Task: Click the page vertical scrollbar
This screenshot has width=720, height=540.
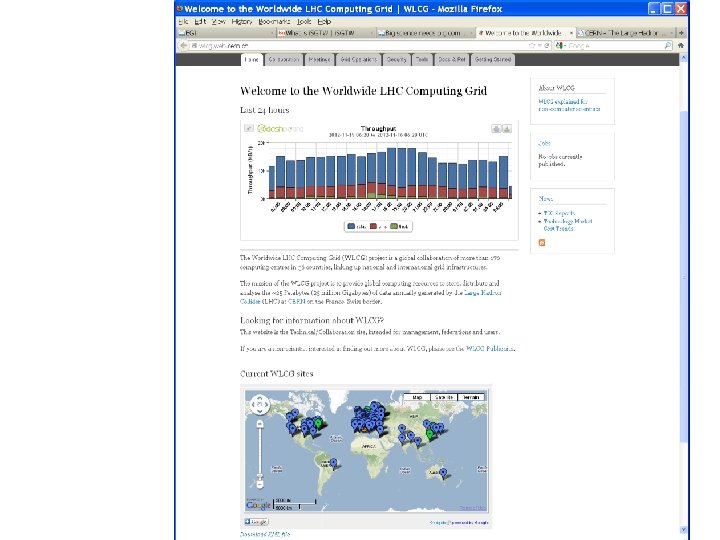Action: [683, 276]
